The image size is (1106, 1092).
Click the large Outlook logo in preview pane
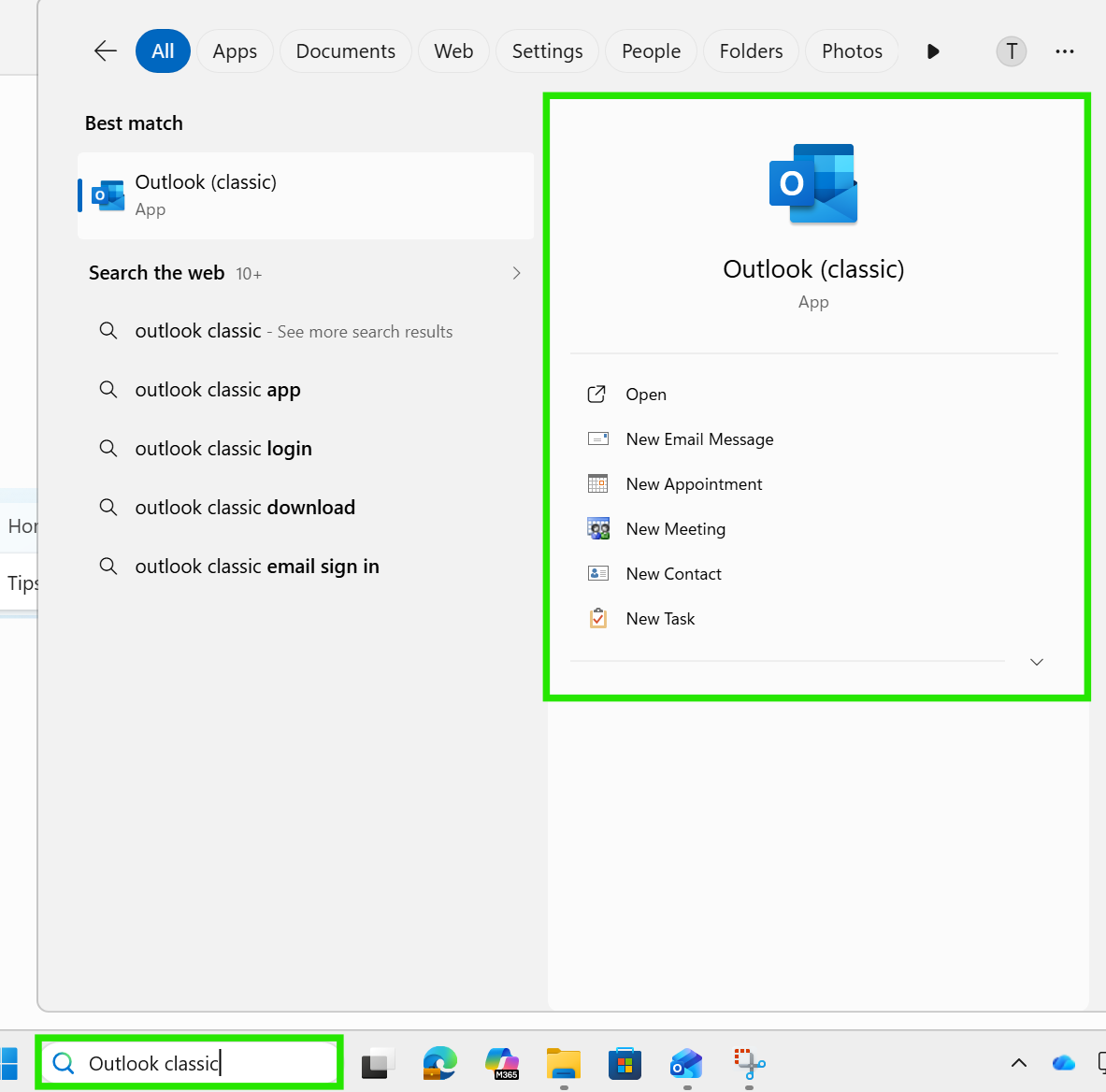coord(813,183)
